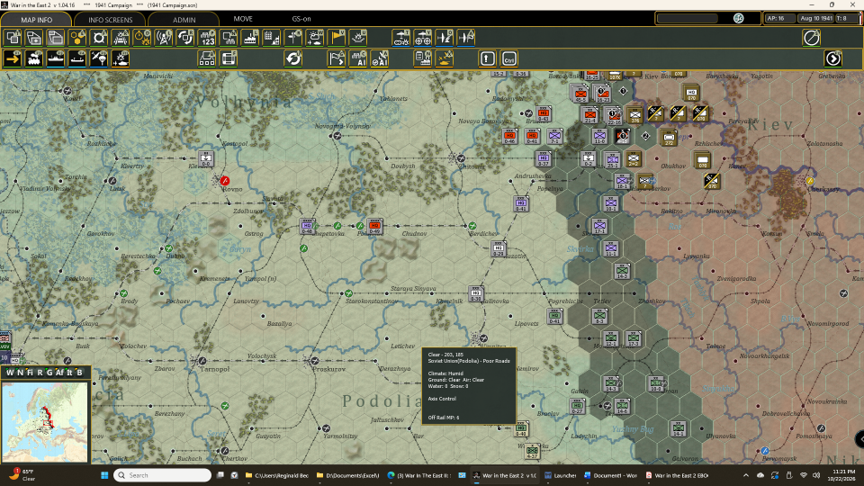Select the steam locomotive rail mode icon
The height and width of the screenshot is (486, 864).
point(34,59)
